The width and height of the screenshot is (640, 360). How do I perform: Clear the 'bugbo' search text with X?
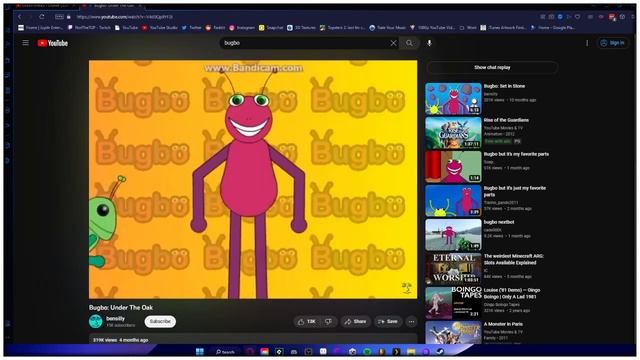tap(393, 43)
